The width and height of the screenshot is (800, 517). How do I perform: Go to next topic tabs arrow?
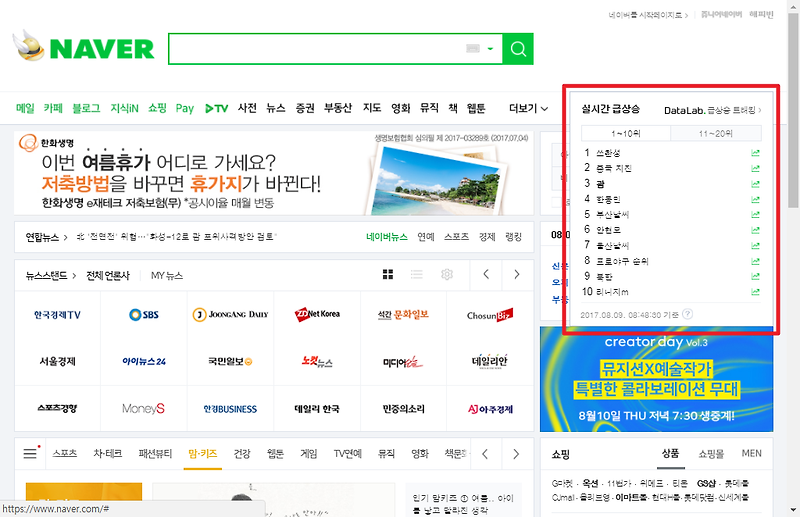tap(516, 454)
